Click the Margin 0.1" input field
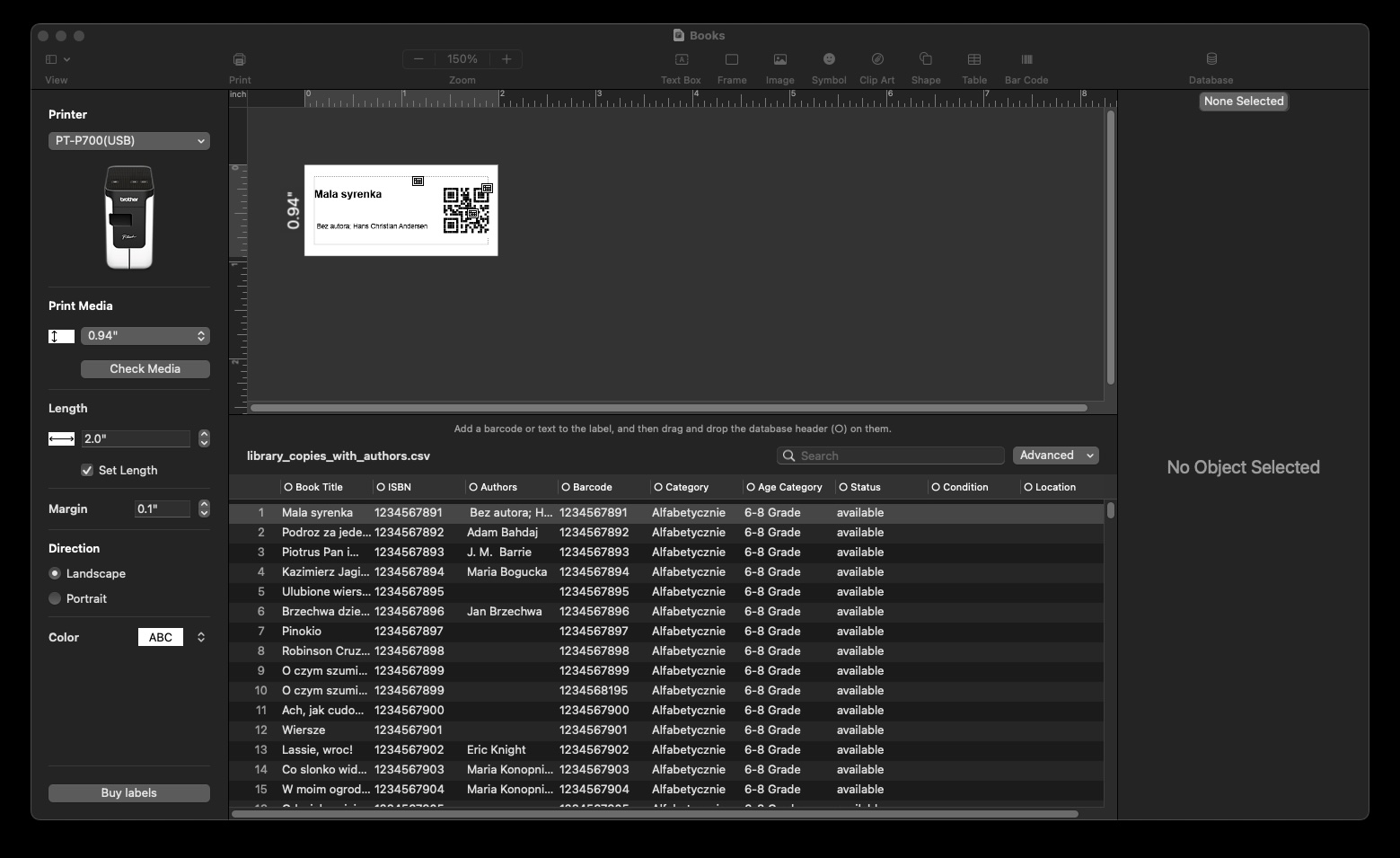The width and height of the screenshot is (1400, 858). pyautogui.click(x=163, y=509)
